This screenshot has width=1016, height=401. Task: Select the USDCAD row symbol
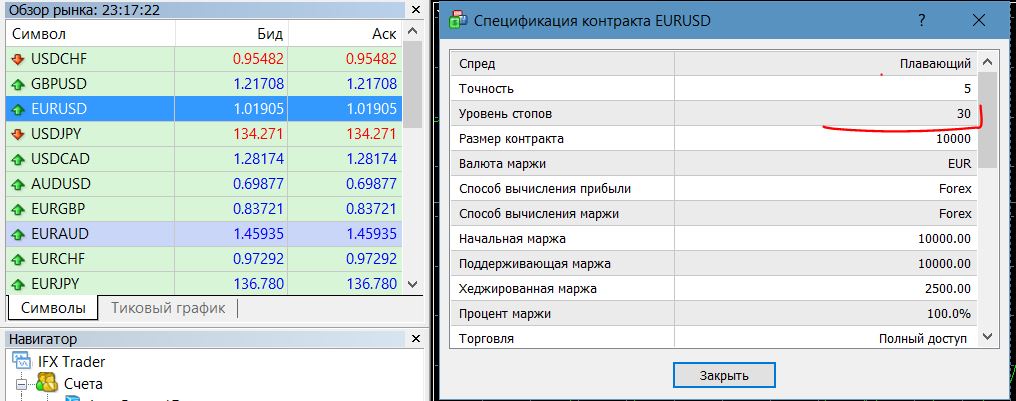pyautogui.click(x=60, y=159)
